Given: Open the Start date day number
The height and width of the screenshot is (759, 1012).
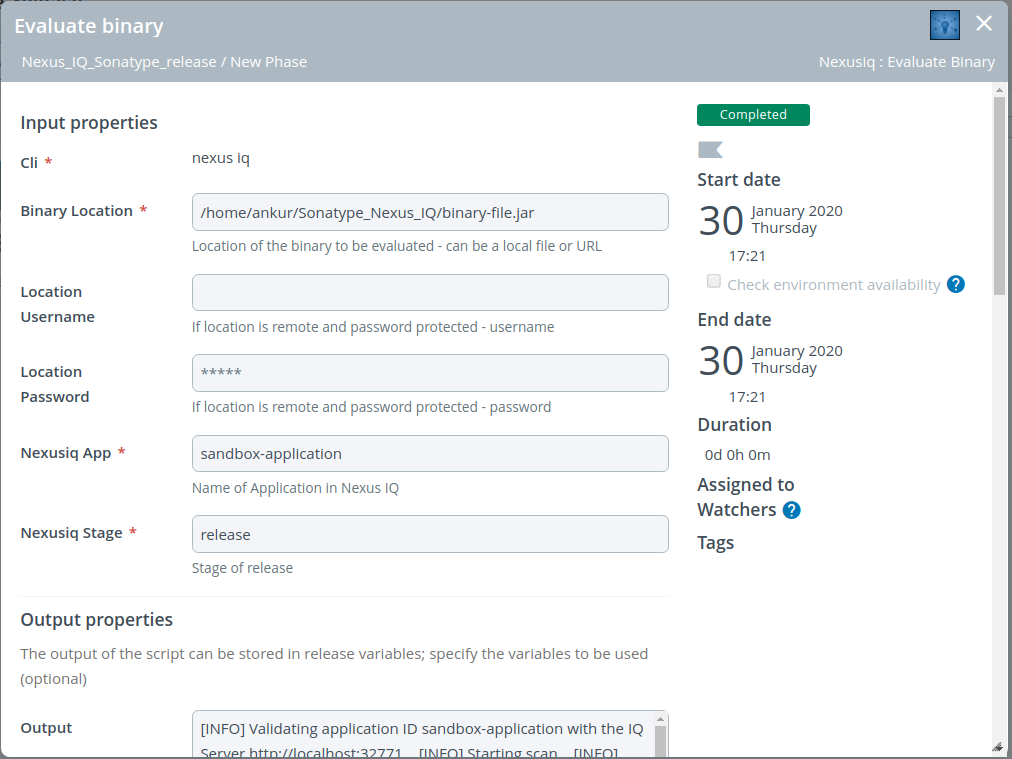Looking at the screenshot, I should 720,221.
